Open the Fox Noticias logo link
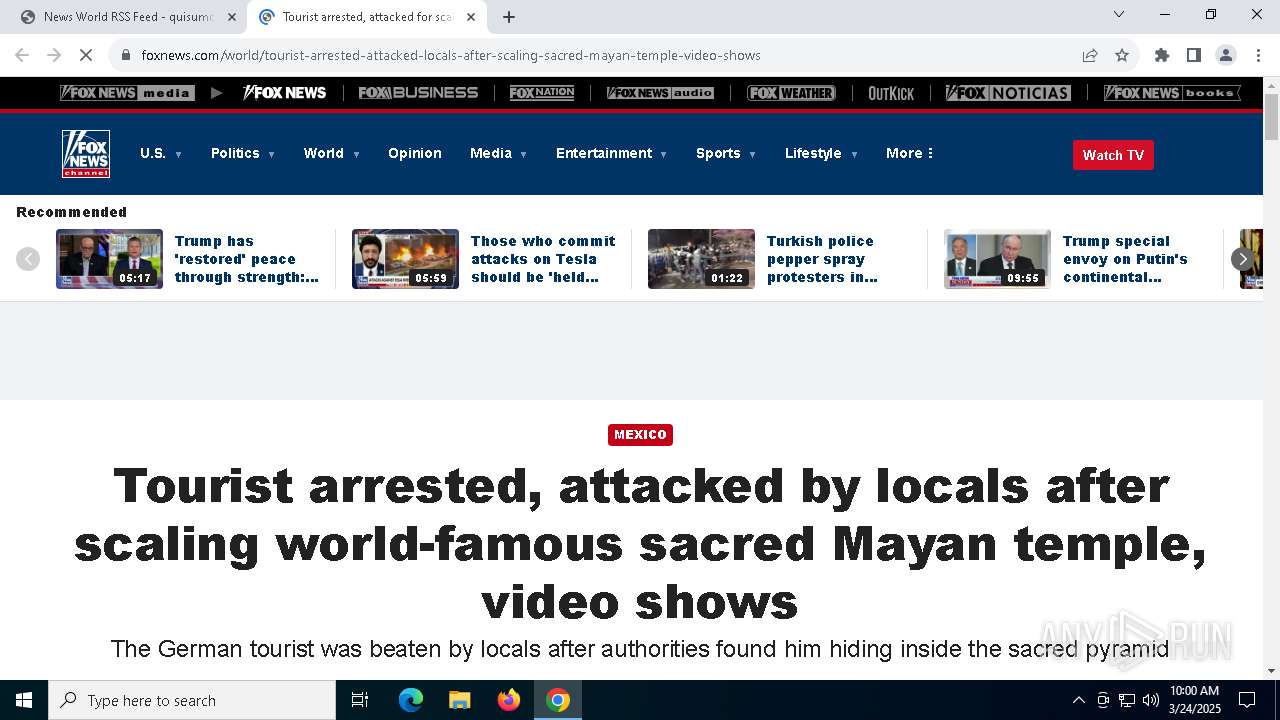The image size is (1280, 720). pos(1008,93)
